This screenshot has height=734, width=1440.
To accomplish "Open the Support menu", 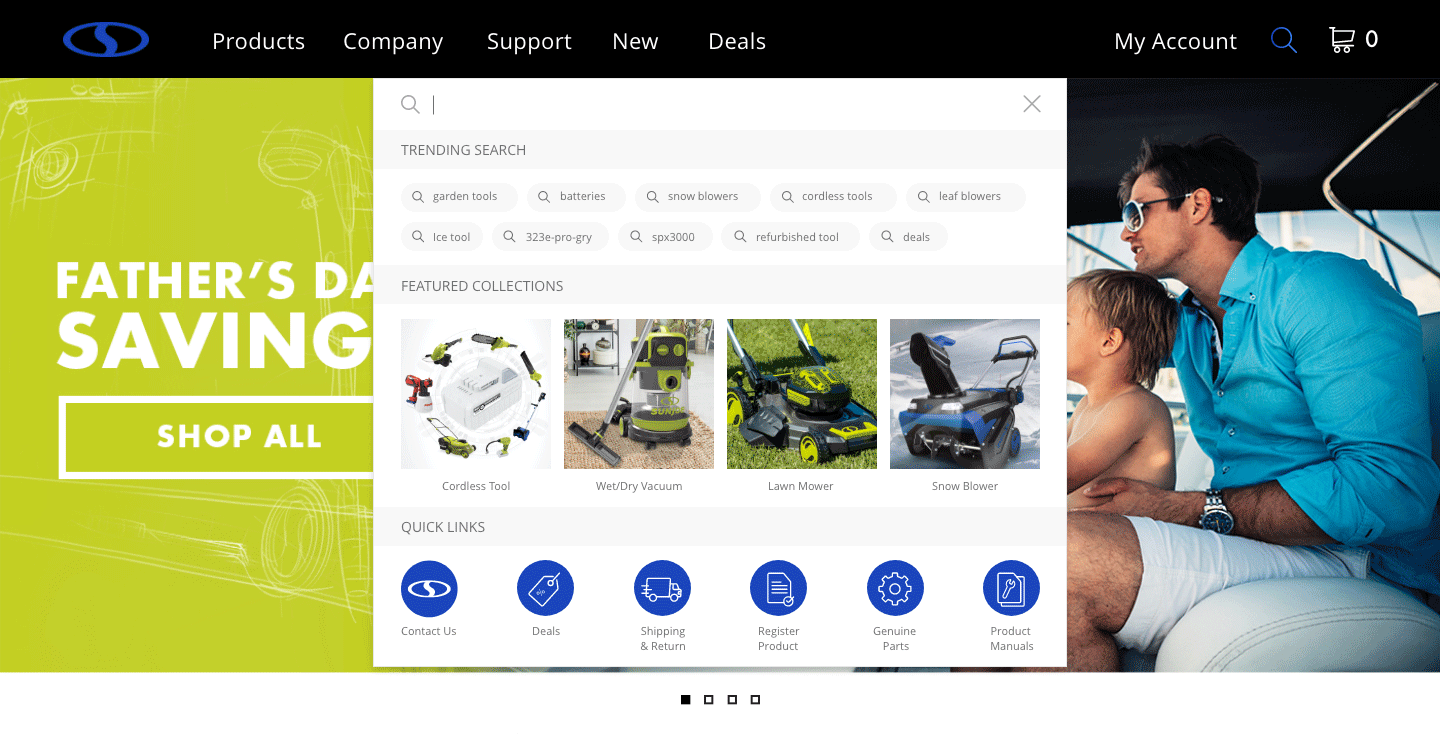I will click(x=529, y=41).
